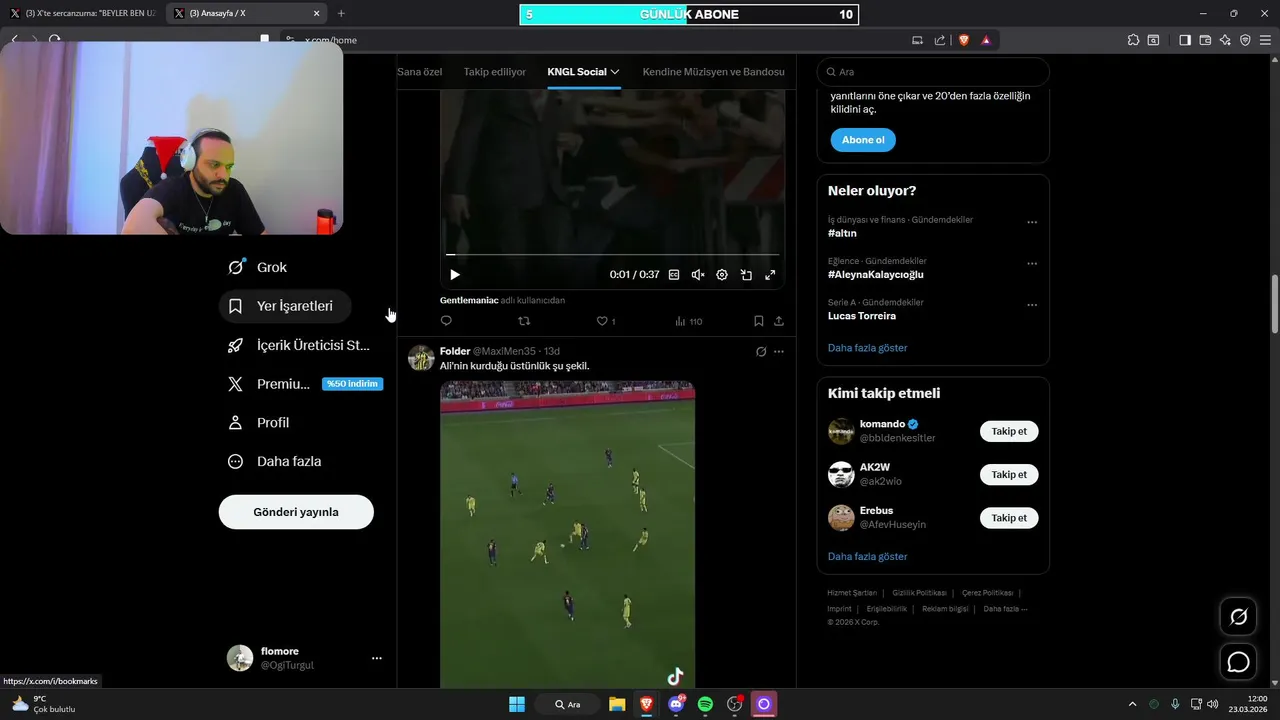Open options for #AleynaKalaycıoğlu trend
Viewport: 1280px width, 720px height.
click(x=1032, y=264)
